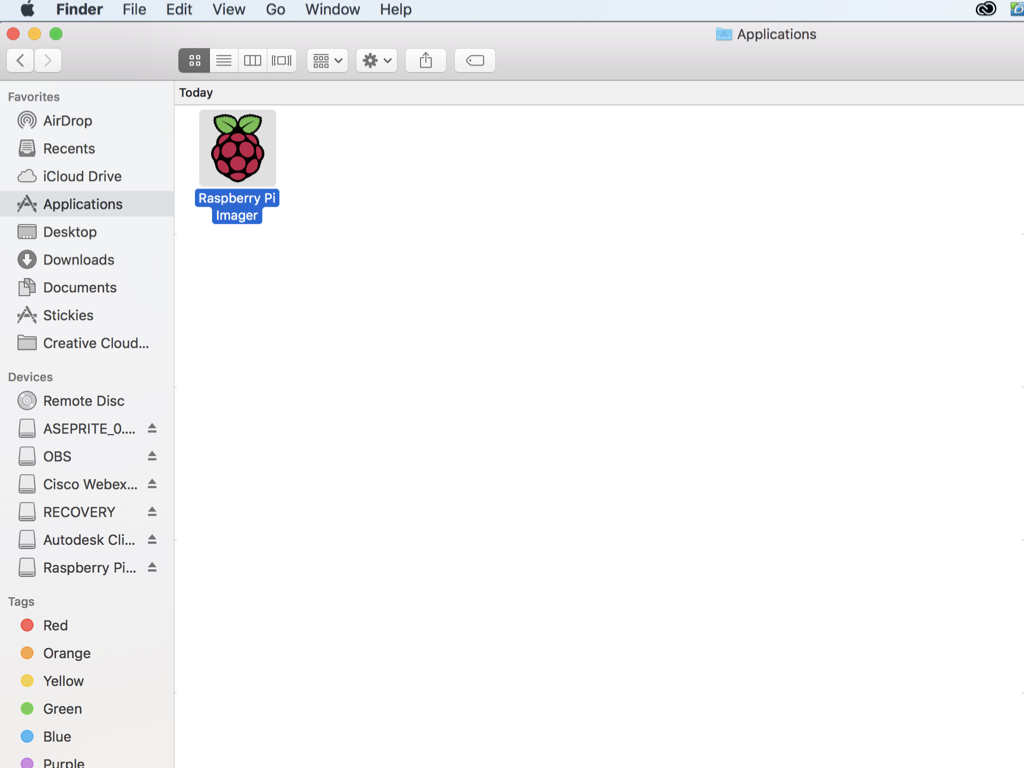Open the Finder menu
1024x768 pixels.
pyautogui.click(x=79, y=9)
